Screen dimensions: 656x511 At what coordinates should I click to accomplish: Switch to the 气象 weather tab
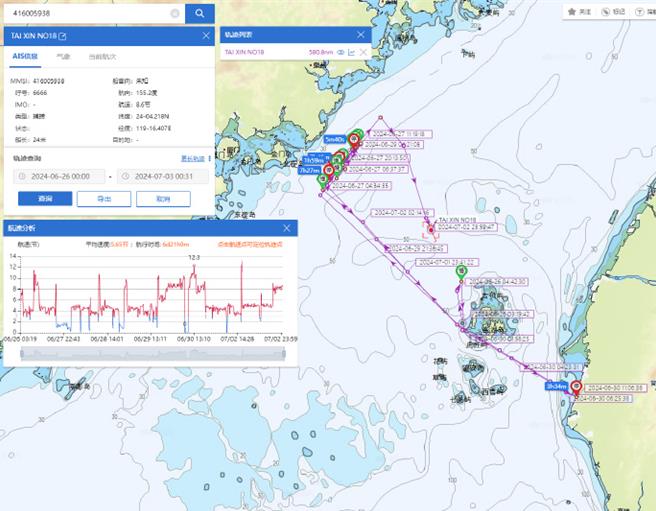coord(63,57)
